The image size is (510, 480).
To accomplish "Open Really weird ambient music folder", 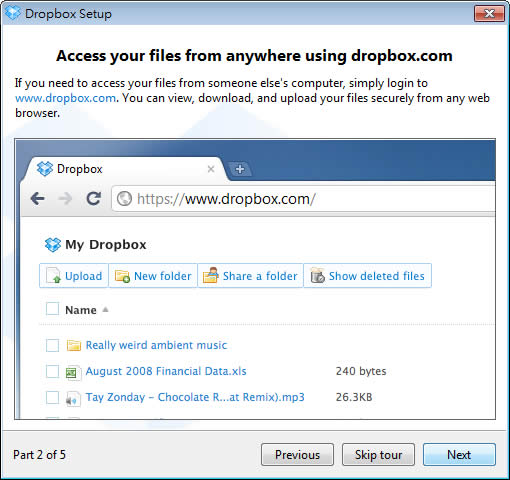I will (156, 345).
